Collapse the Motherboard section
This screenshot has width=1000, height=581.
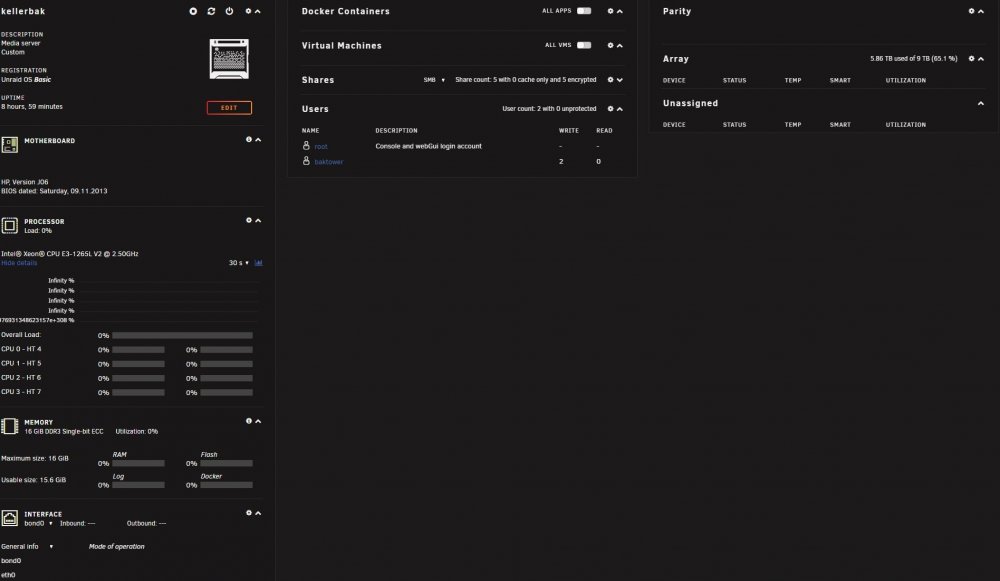258,140
